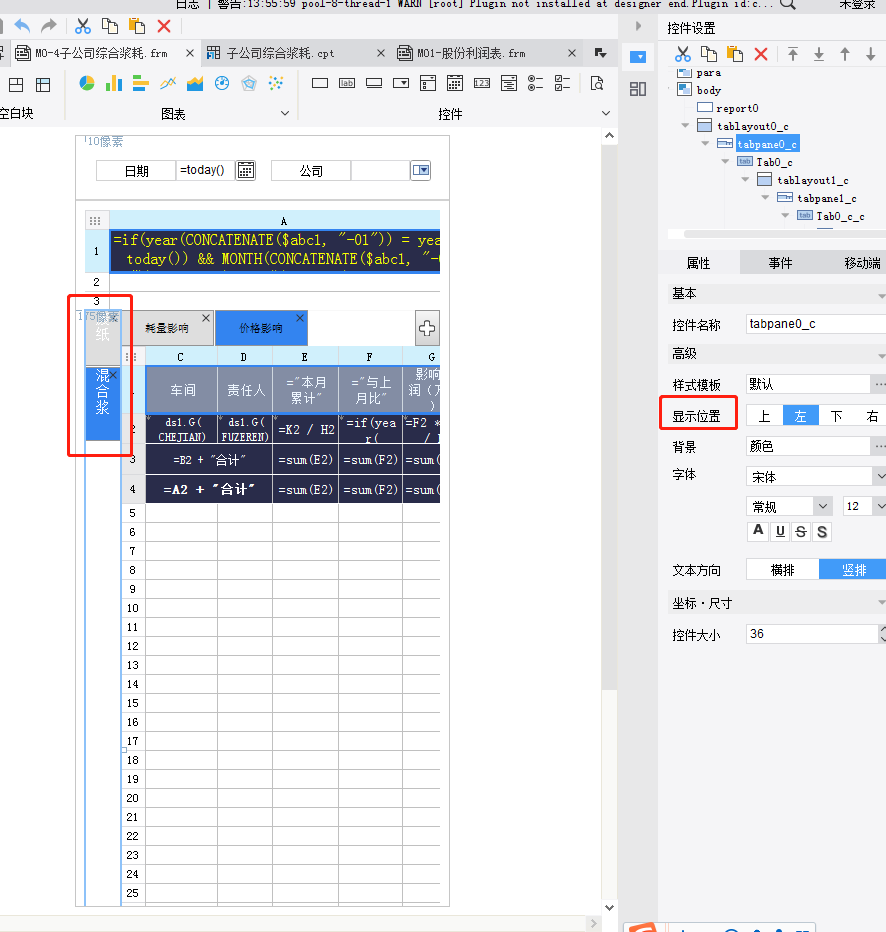Open the widget library grid icon in sidebar
Viewport: 886px width, 932px height.
pyautogui.click(x=638, y=89)
